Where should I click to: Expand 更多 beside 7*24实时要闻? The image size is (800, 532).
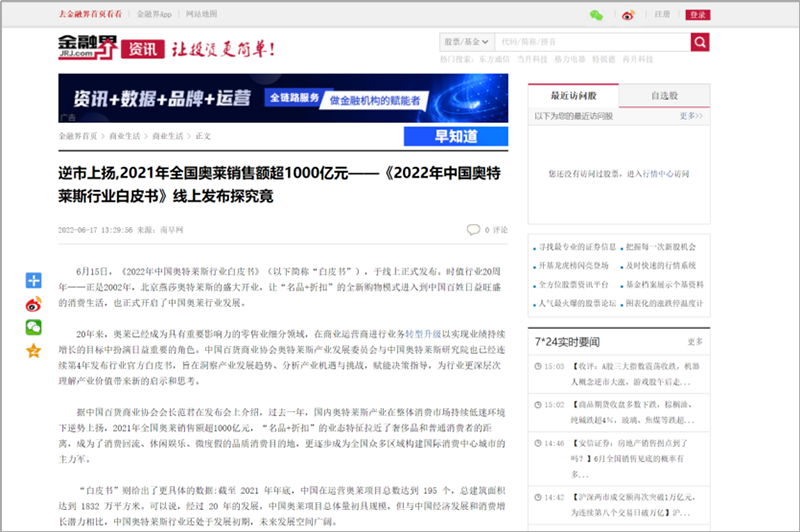pos(695,342)
